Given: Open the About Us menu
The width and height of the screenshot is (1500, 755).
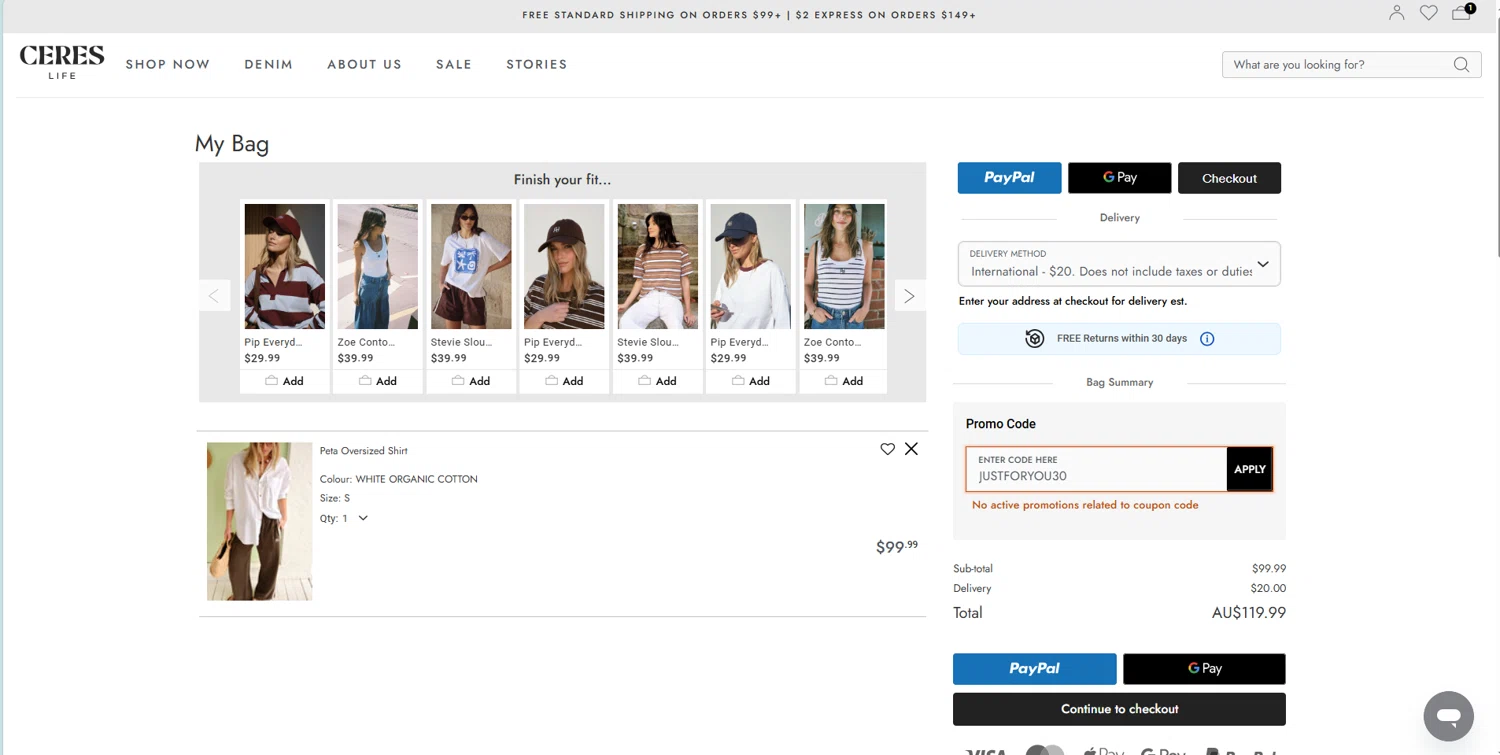Looking at the screenshot, I should [x=364, y=64].
